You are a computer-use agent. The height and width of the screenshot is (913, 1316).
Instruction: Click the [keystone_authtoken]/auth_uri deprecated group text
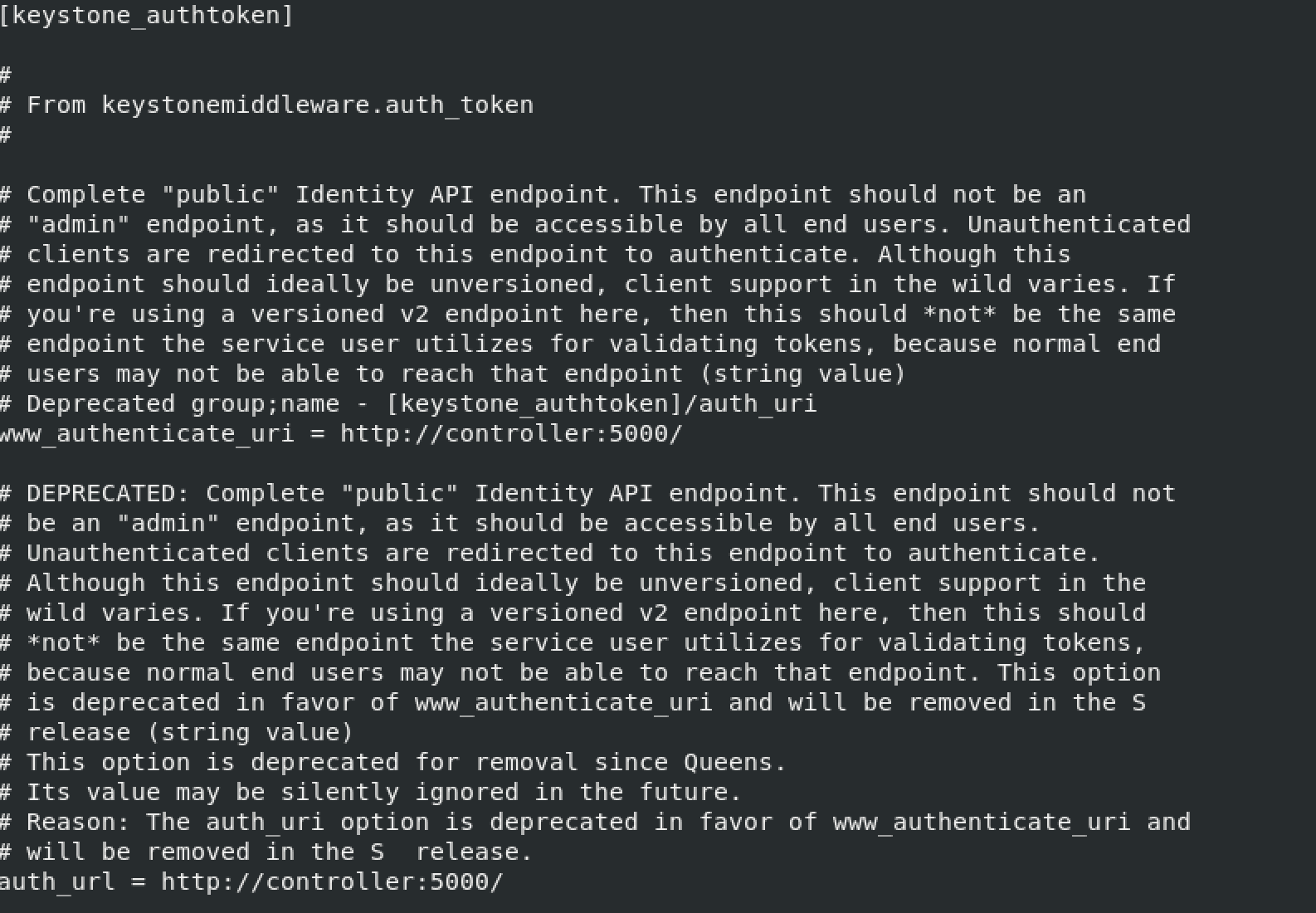[602, 404]
